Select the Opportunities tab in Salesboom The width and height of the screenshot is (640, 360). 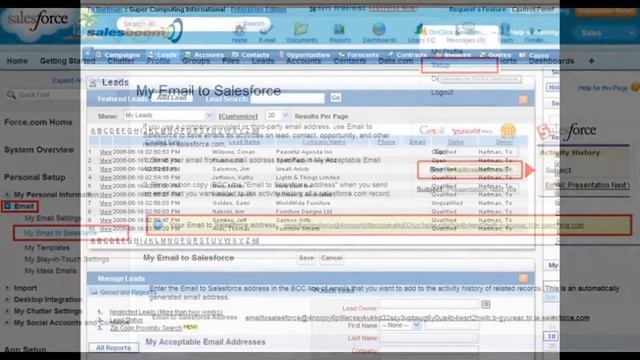(x=304, y=55)
